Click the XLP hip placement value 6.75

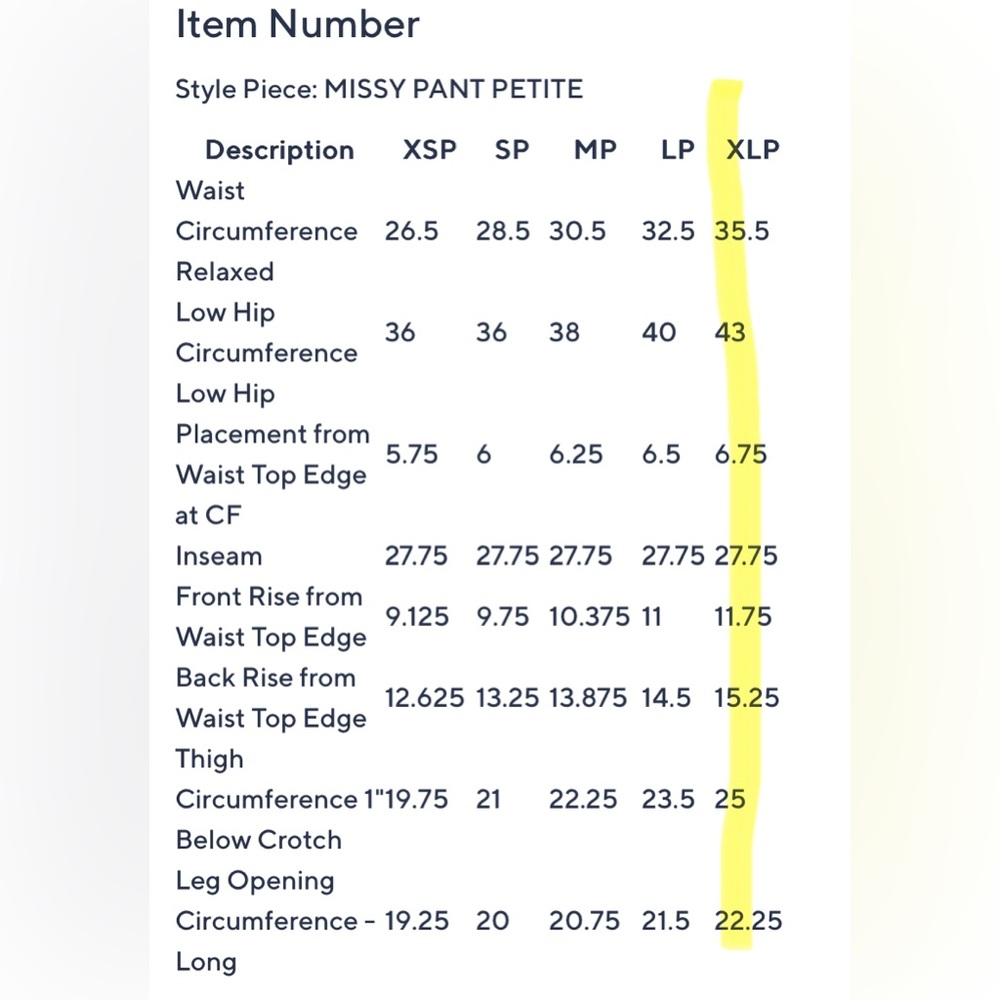[740, 455]
